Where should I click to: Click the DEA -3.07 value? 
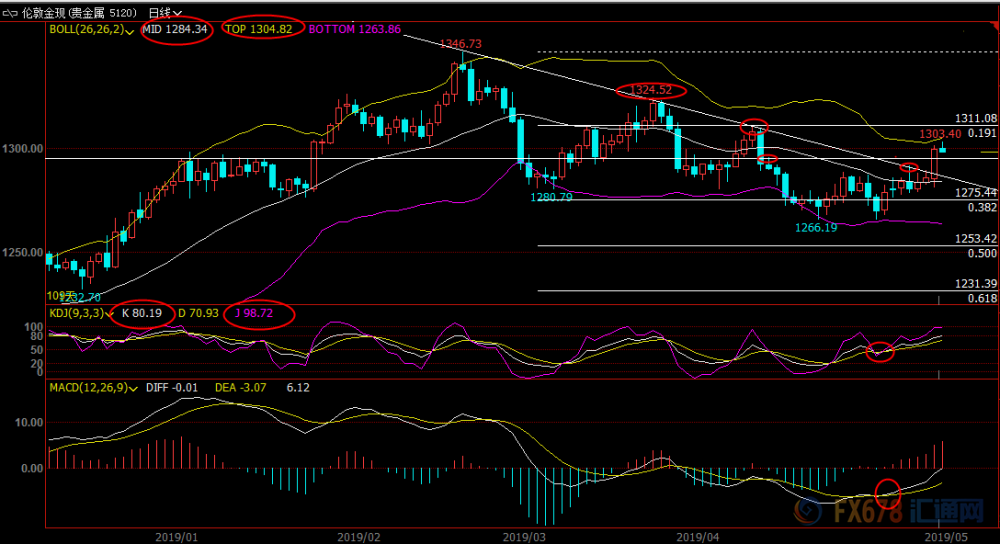(240, 387)
